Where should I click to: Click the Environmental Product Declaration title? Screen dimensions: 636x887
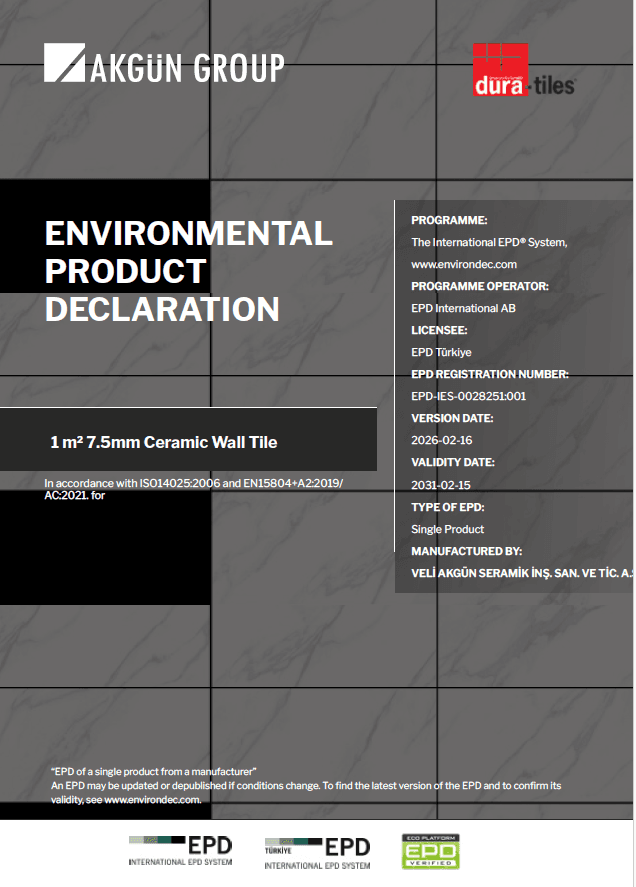point(188,271)
